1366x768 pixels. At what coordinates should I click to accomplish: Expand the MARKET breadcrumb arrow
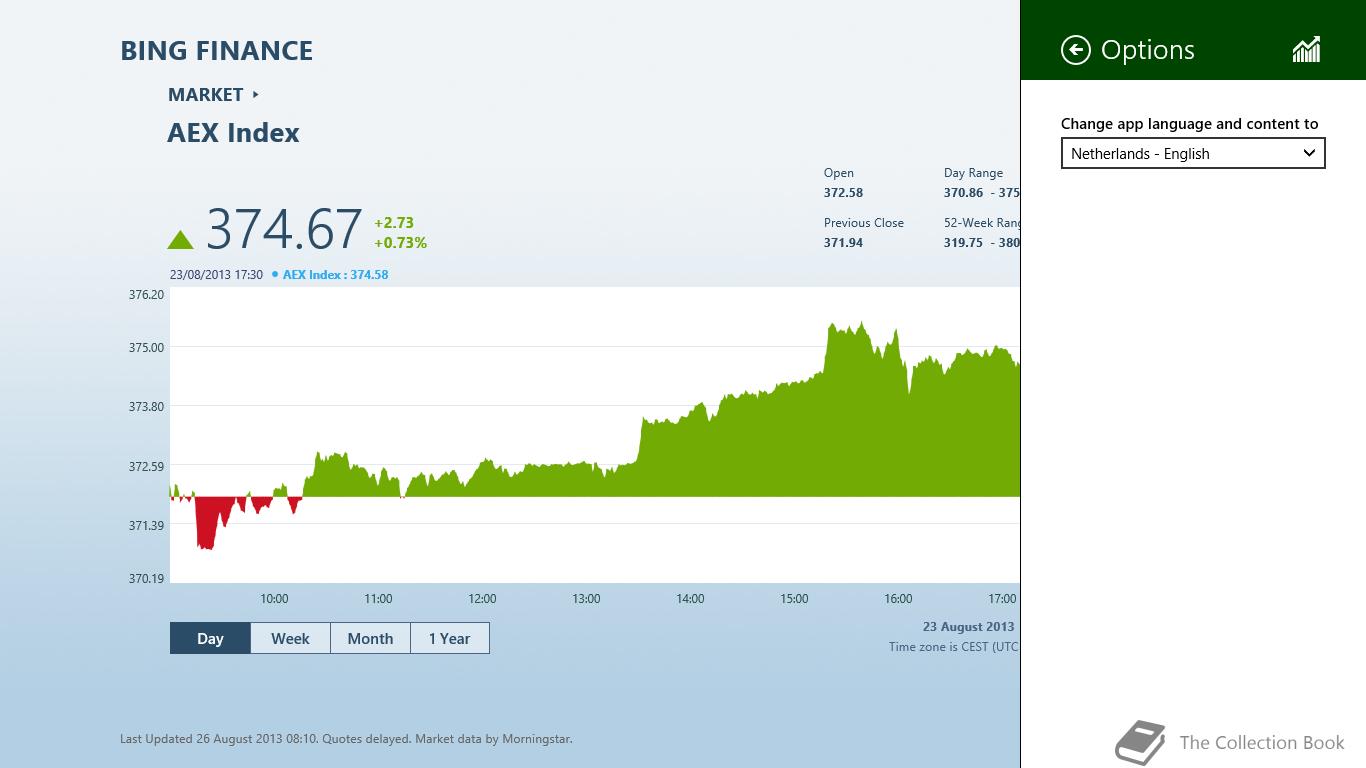tap(256, 94)
